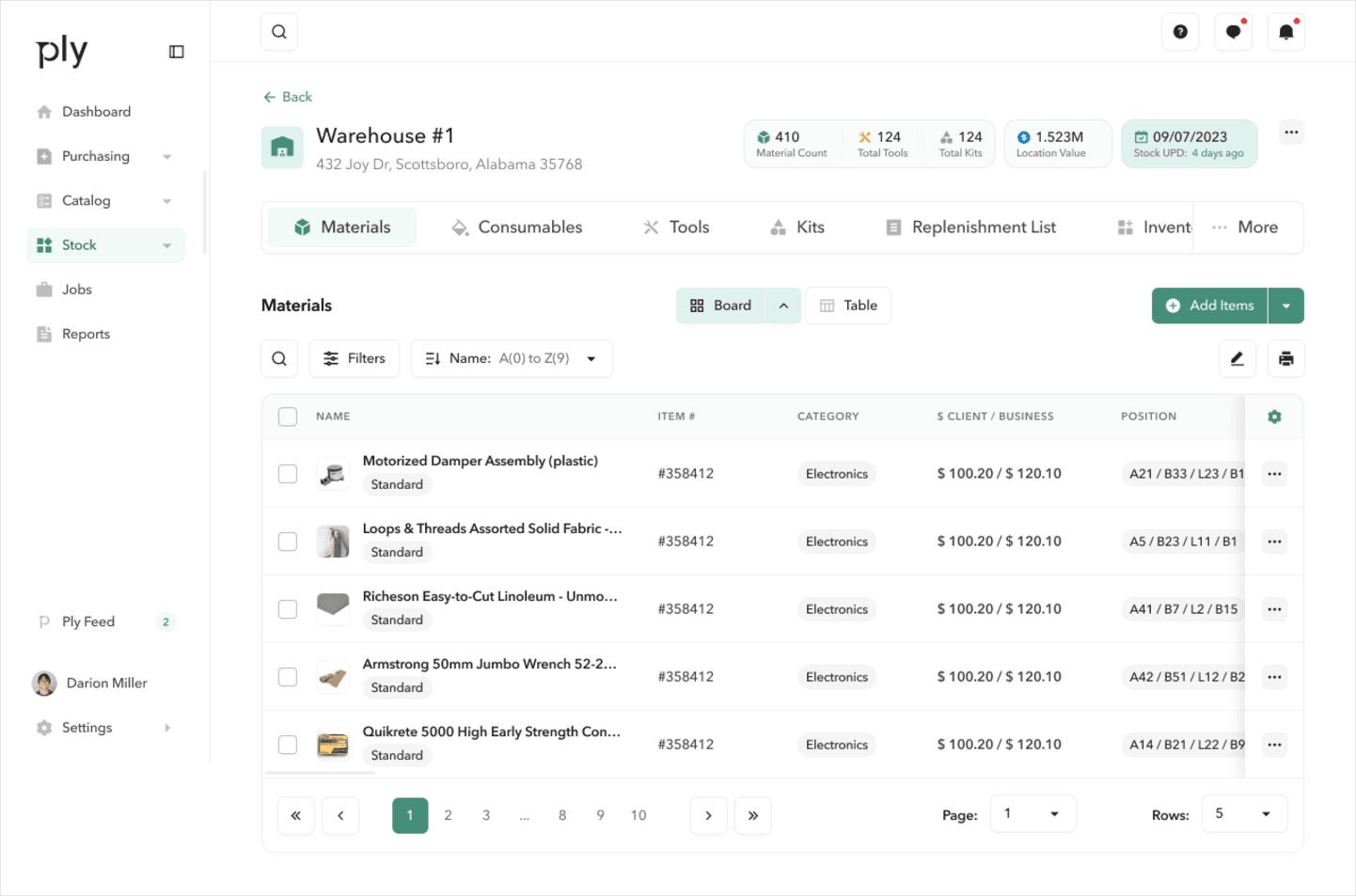Check the Armstrong 50mm Jumbo Wrench row
1356x896 pixels.
(288, 677)
